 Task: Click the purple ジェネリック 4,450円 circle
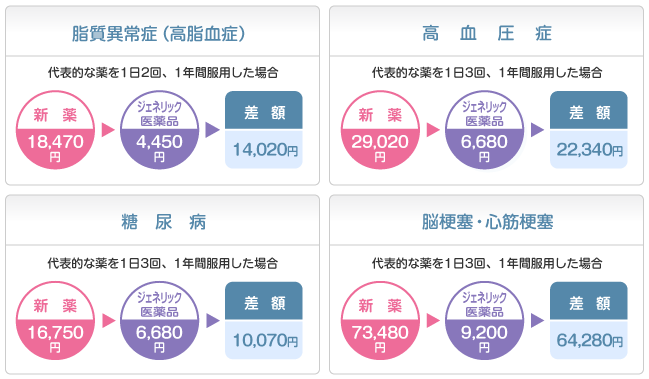(x=159, y=130)
